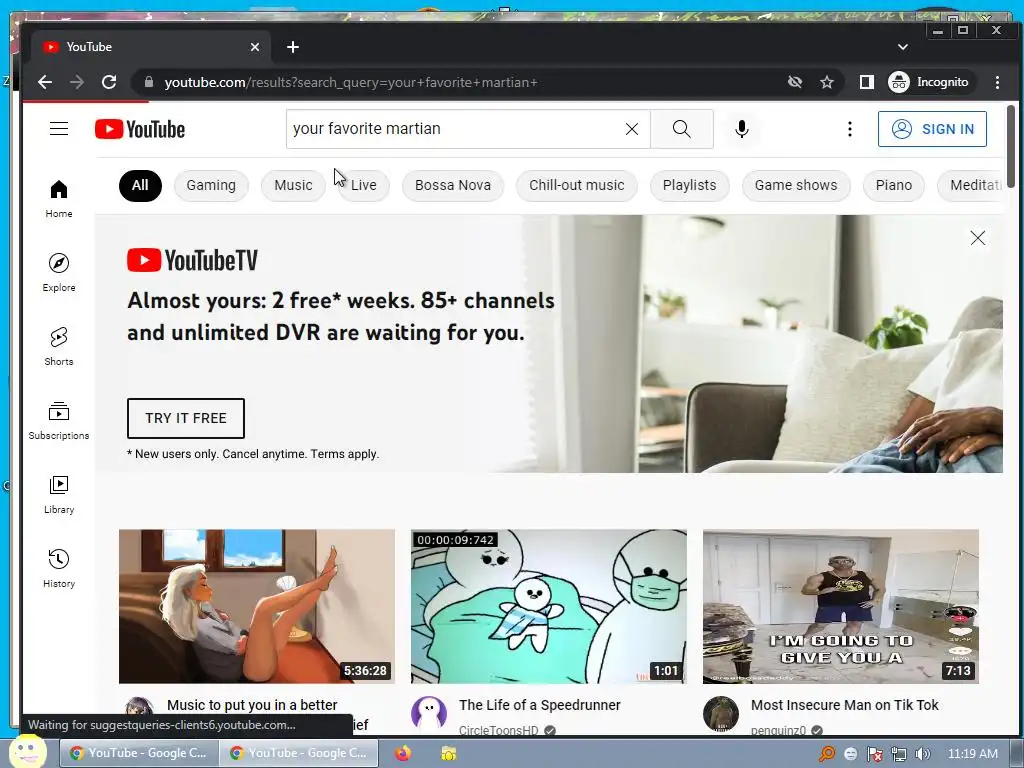The width and height of the screenshot is (1024, 768).
Task: Open the Incognito profile indicator
Action: click(x=929, y=82)
